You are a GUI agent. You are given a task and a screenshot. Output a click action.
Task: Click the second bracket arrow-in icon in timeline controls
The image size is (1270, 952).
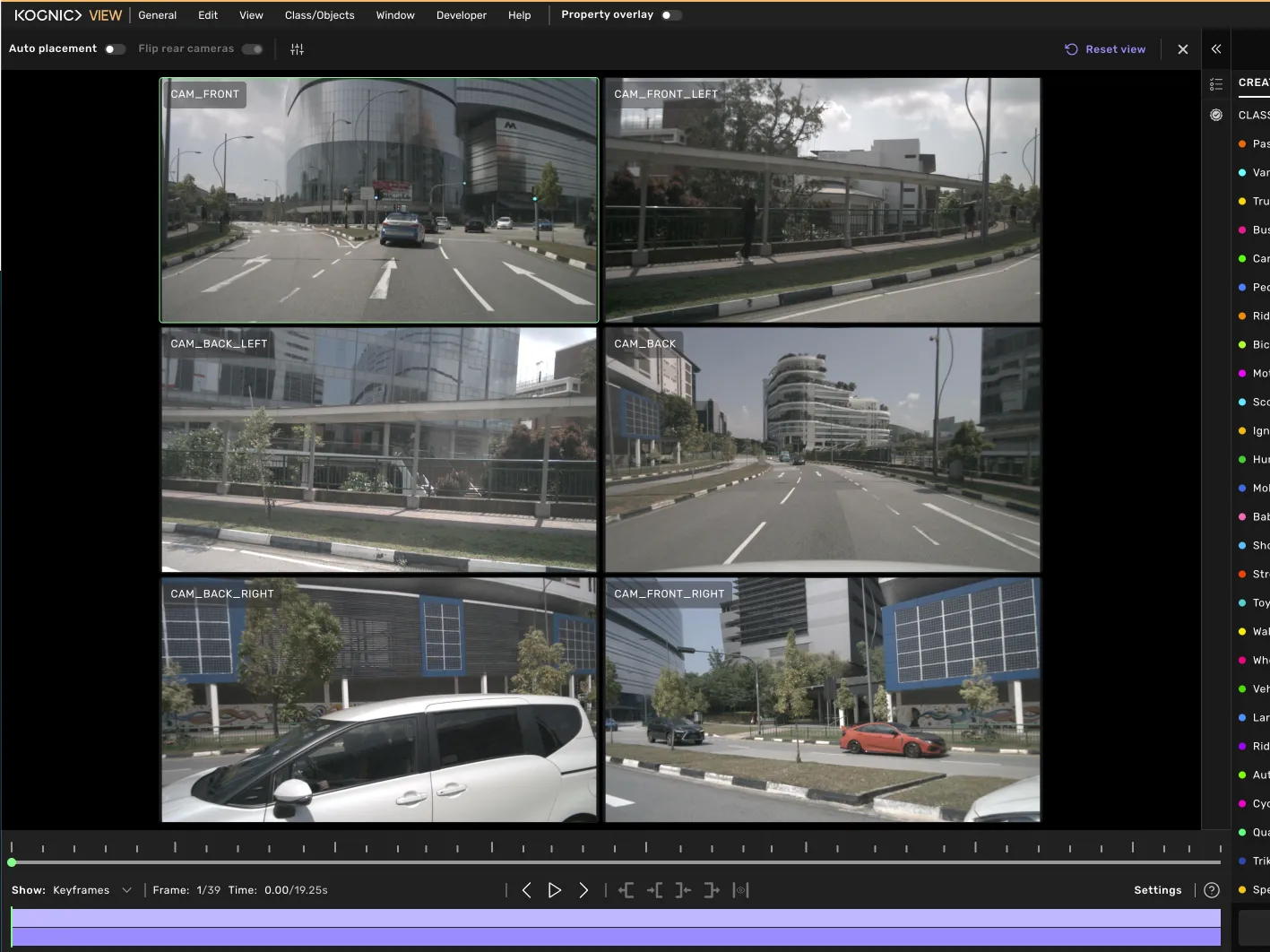655,890
